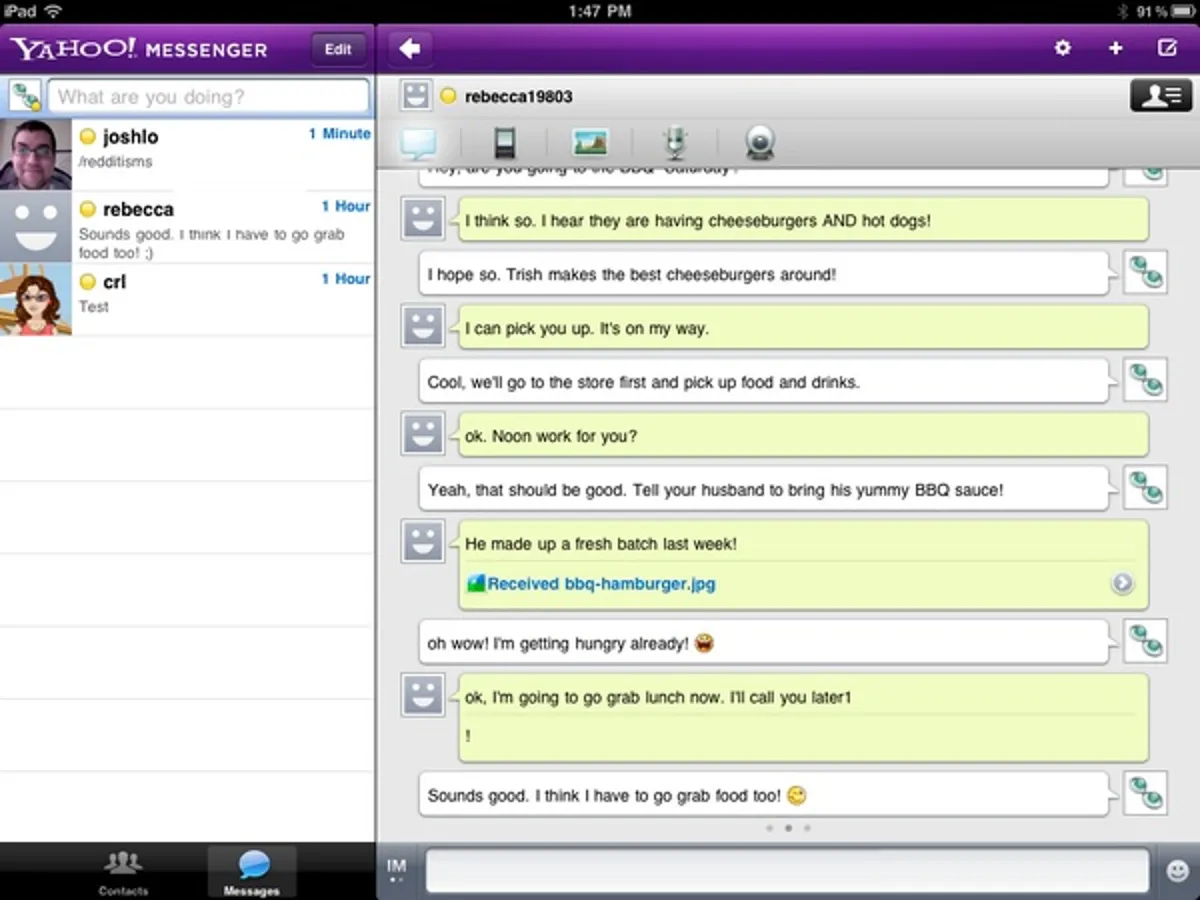Focus the 'What are you doing?' field
Screen dimensions: 1200x900
point(208,97)
